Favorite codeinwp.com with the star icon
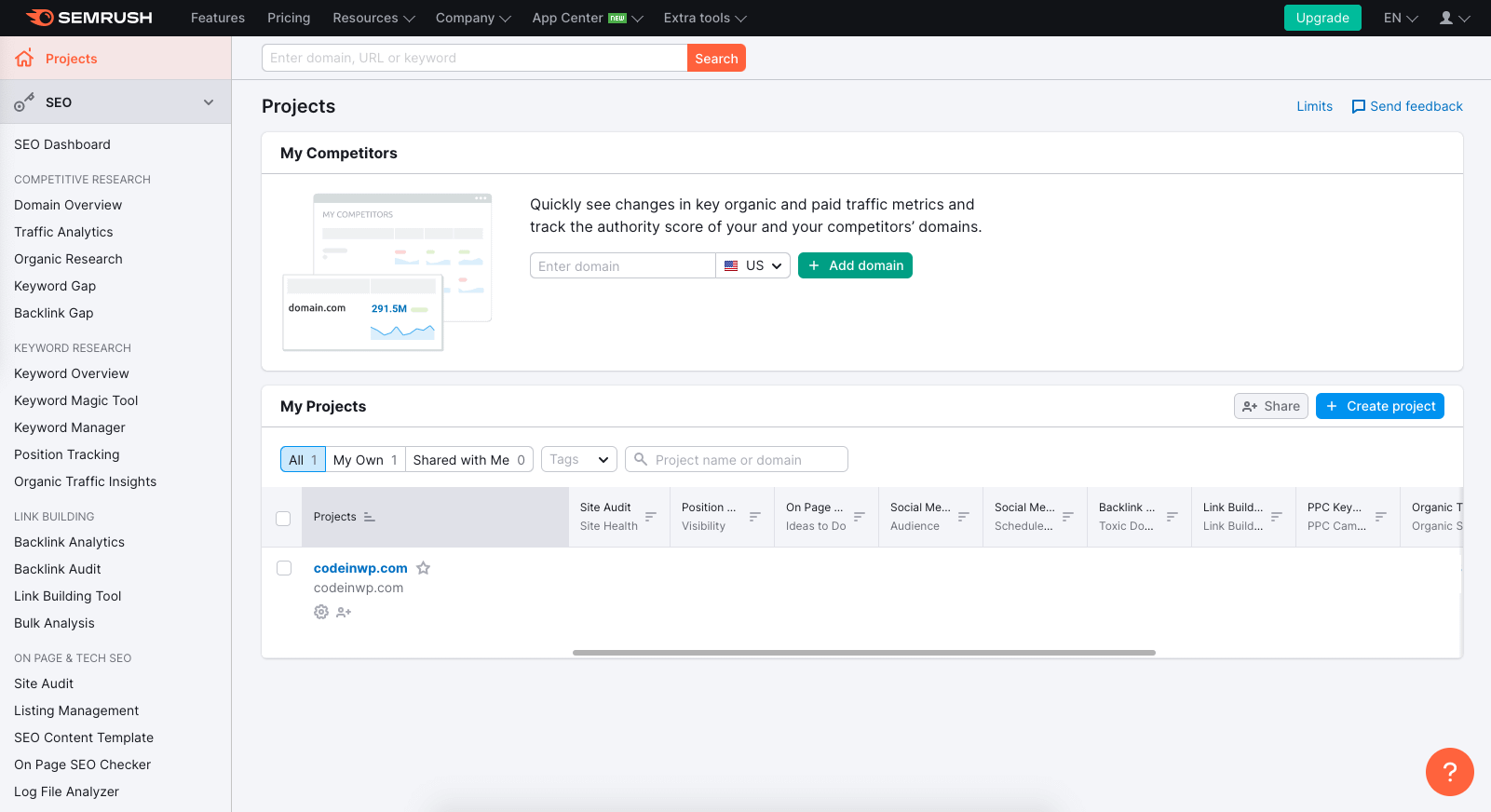This screenshot has width=1491, height=812. [x=423, y=568]
